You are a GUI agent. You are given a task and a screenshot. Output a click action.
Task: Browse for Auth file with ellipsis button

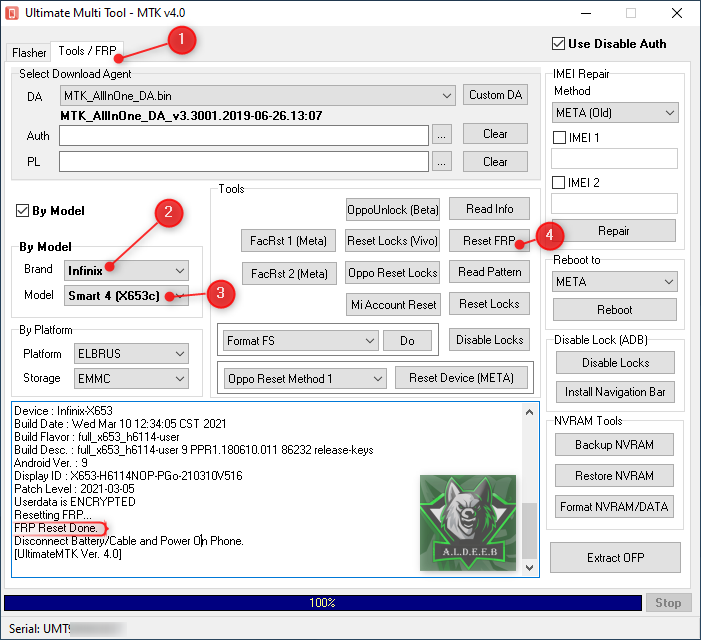pos(442,135)
